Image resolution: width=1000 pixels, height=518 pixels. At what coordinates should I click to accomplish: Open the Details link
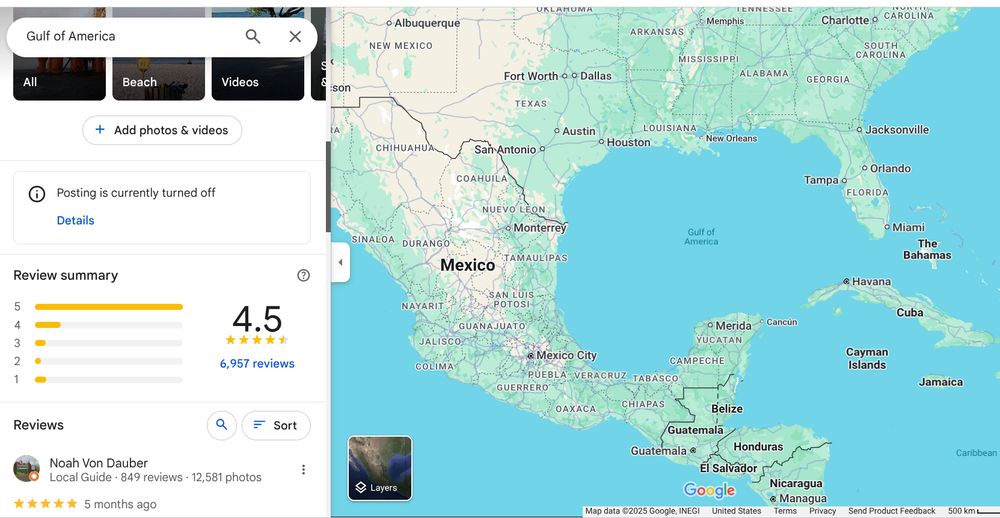coord(75,220)
